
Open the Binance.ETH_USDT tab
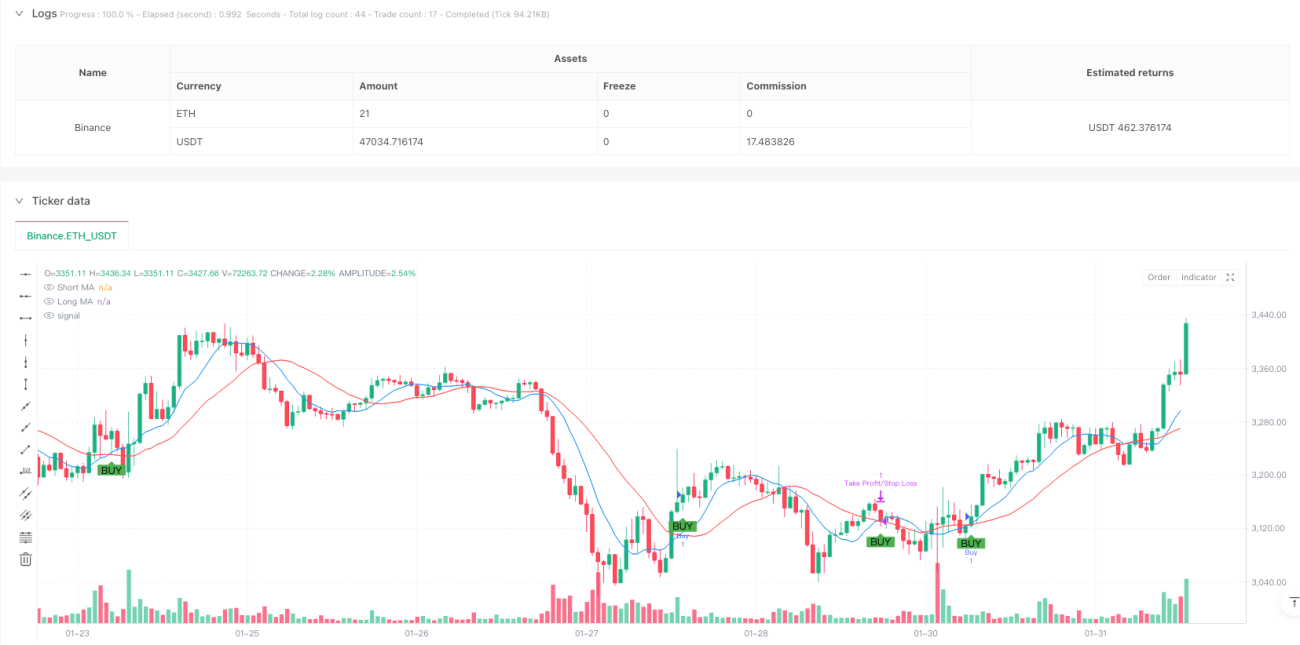click(72, 236)
